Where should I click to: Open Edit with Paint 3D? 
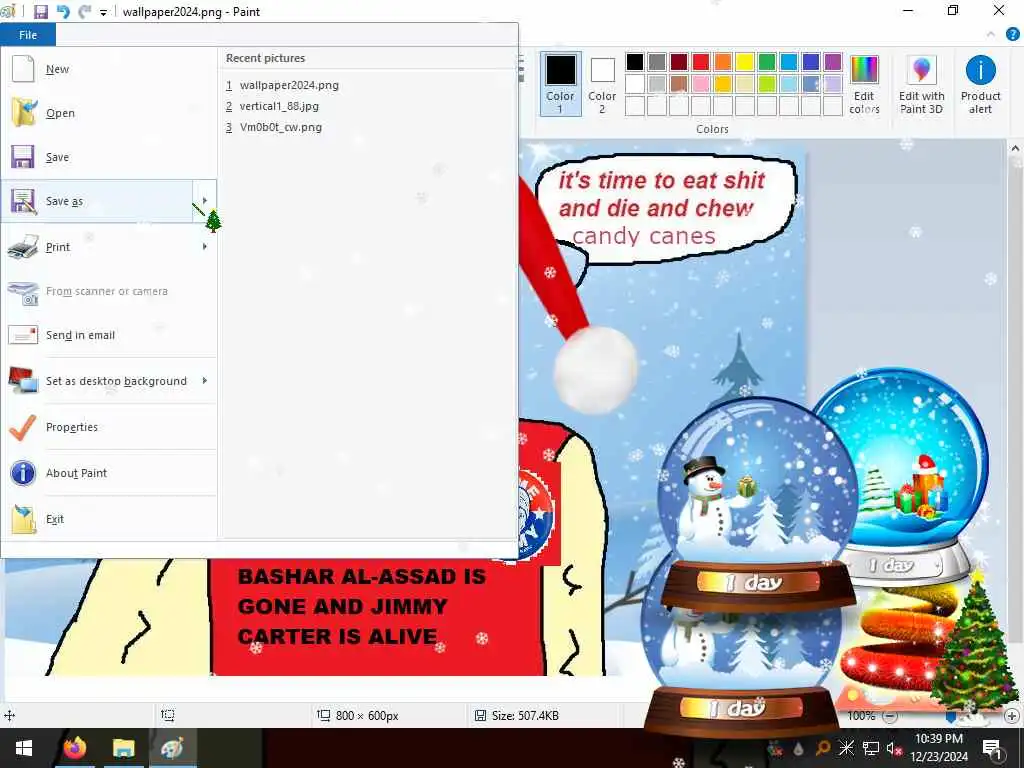coord(921,85)
